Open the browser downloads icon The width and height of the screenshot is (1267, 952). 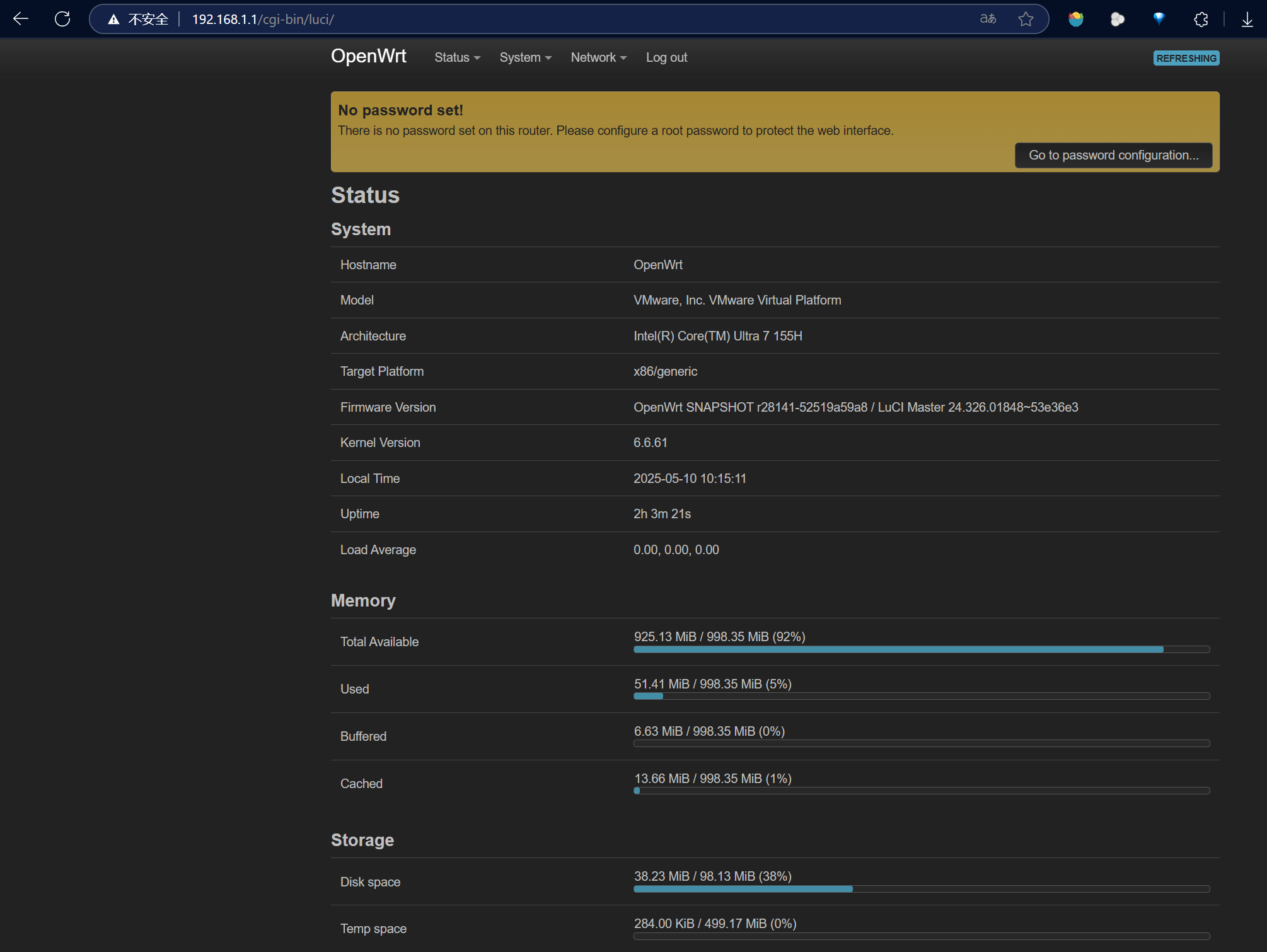click(x=1247, y=19)
